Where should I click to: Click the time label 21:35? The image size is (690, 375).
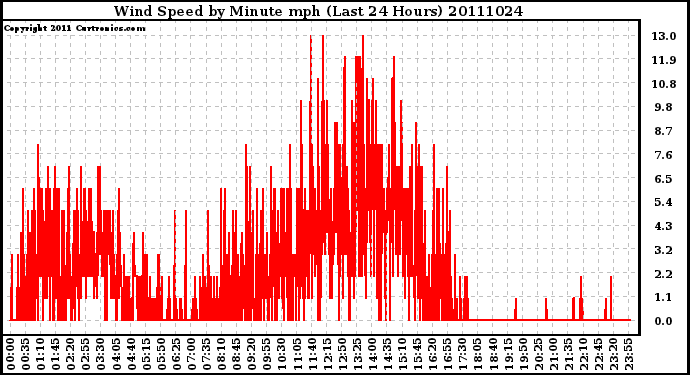coord(568,355)
